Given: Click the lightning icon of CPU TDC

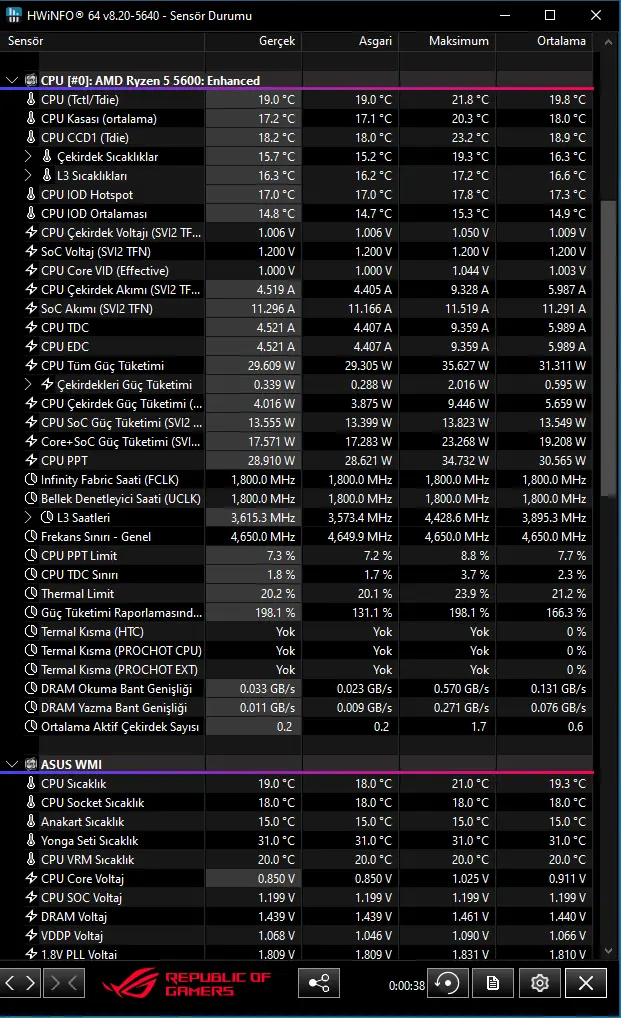Looking at the screenshot, I should 30,327.
